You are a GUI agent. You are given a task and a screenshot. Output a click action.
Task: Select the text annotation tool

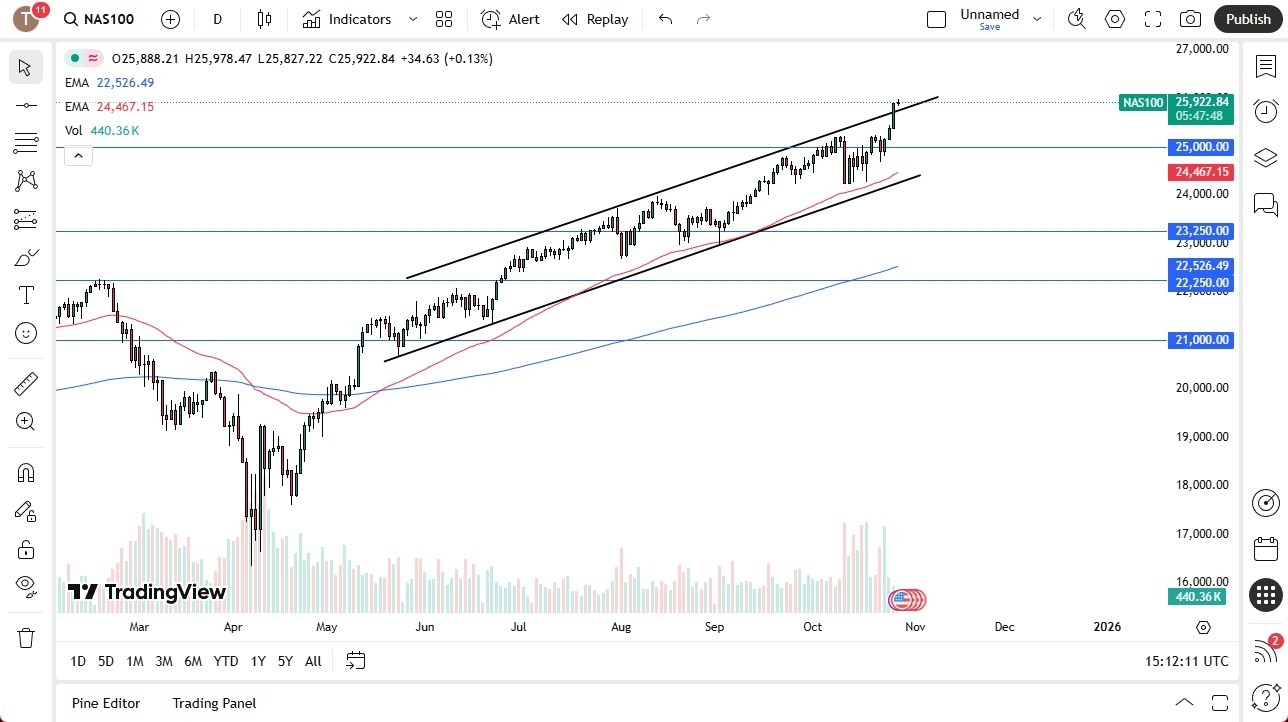click(25, 294)
